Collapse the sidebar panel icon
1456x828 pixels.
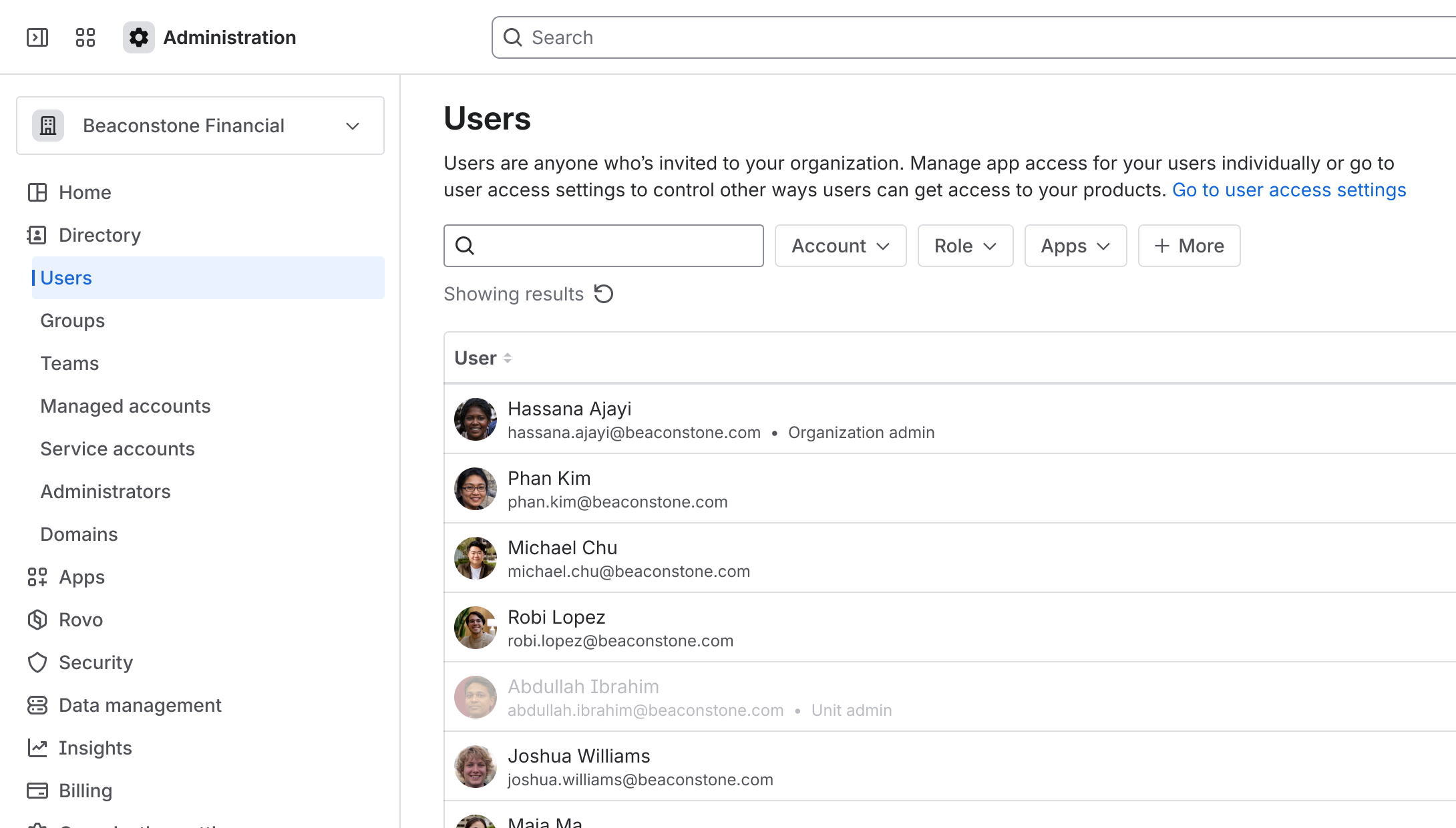click(x=37, y=37)
